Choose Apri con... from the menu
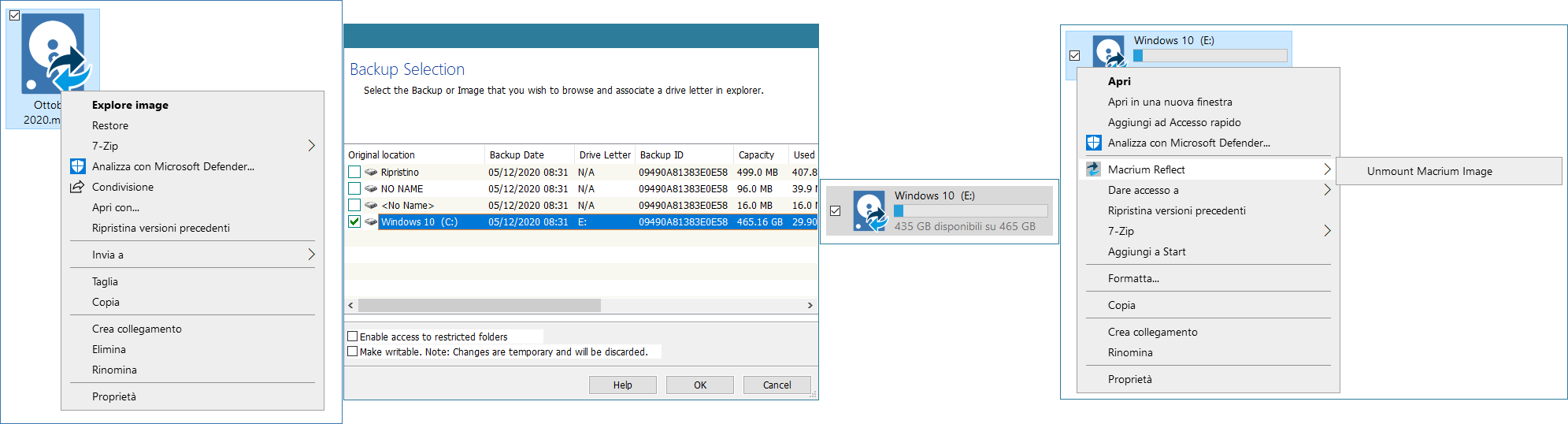1568x424 pixels. point(116,207)
